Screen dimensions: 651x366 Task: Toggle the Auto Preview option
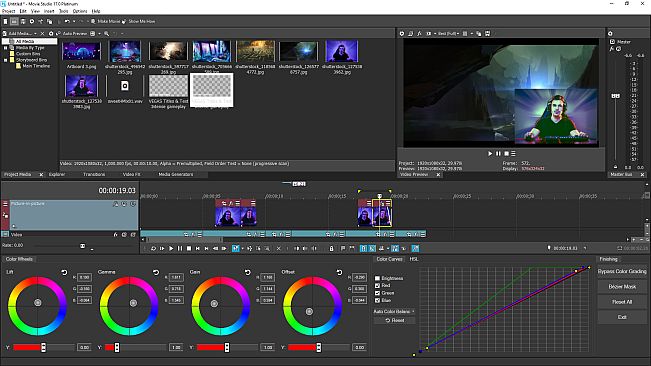(72, 33)
